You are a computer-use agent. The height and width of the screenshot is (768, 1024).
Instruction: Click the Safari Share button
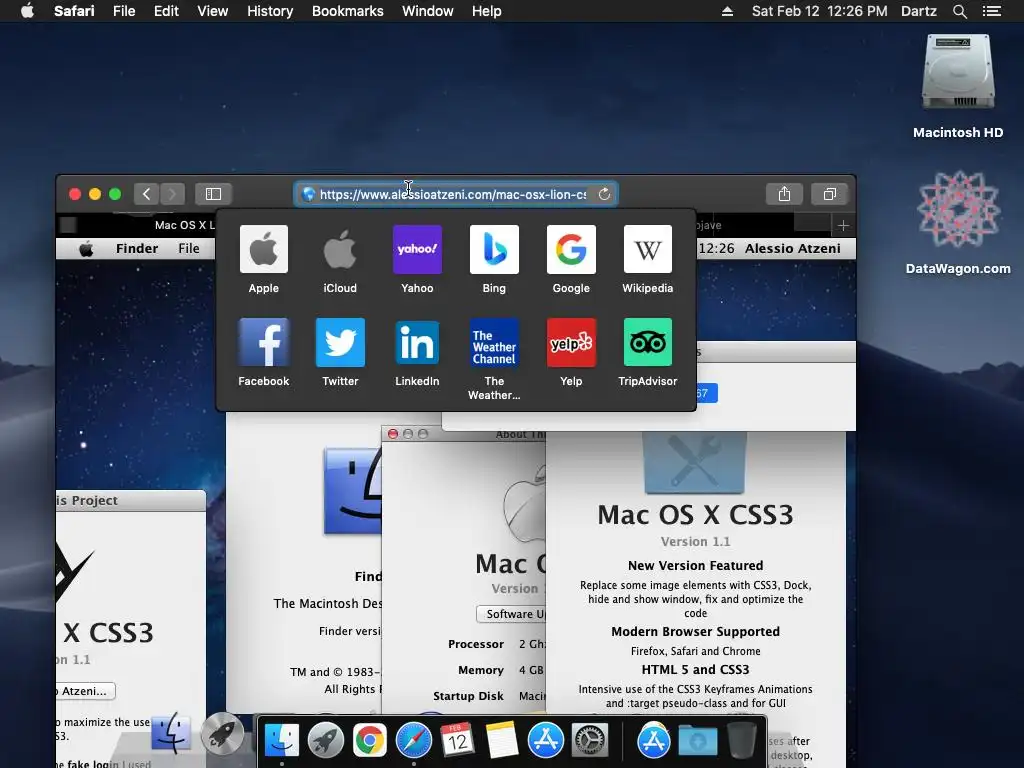(x=784, y=194)
